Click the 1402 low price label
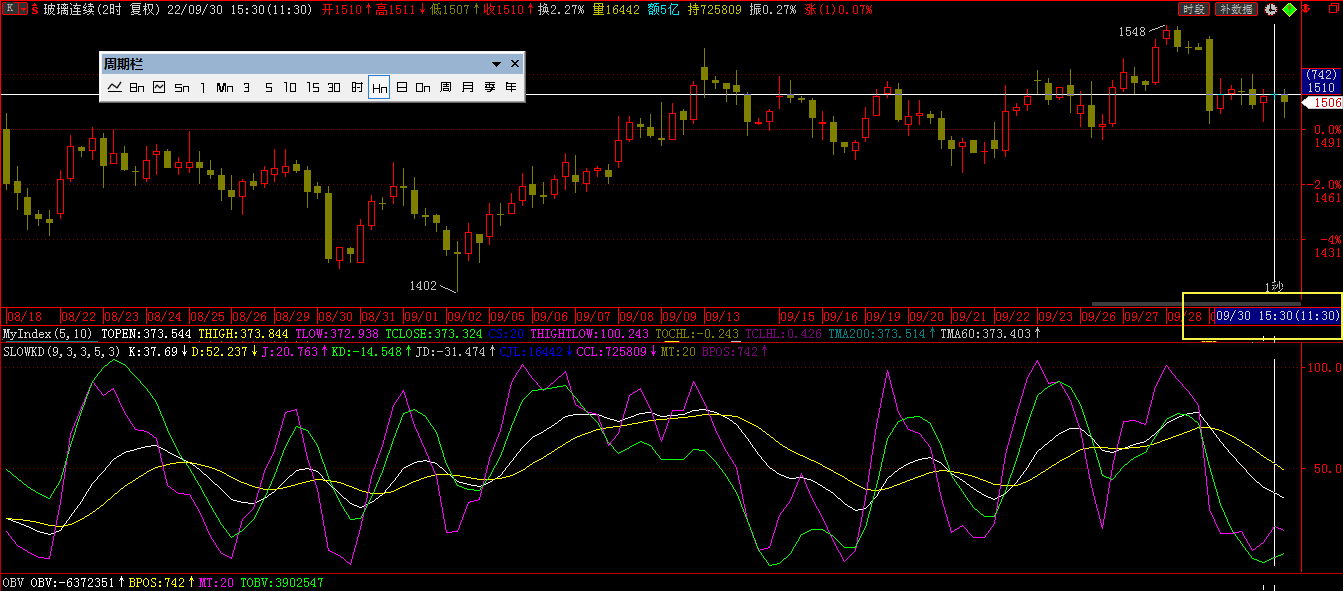 coord(423,285)
